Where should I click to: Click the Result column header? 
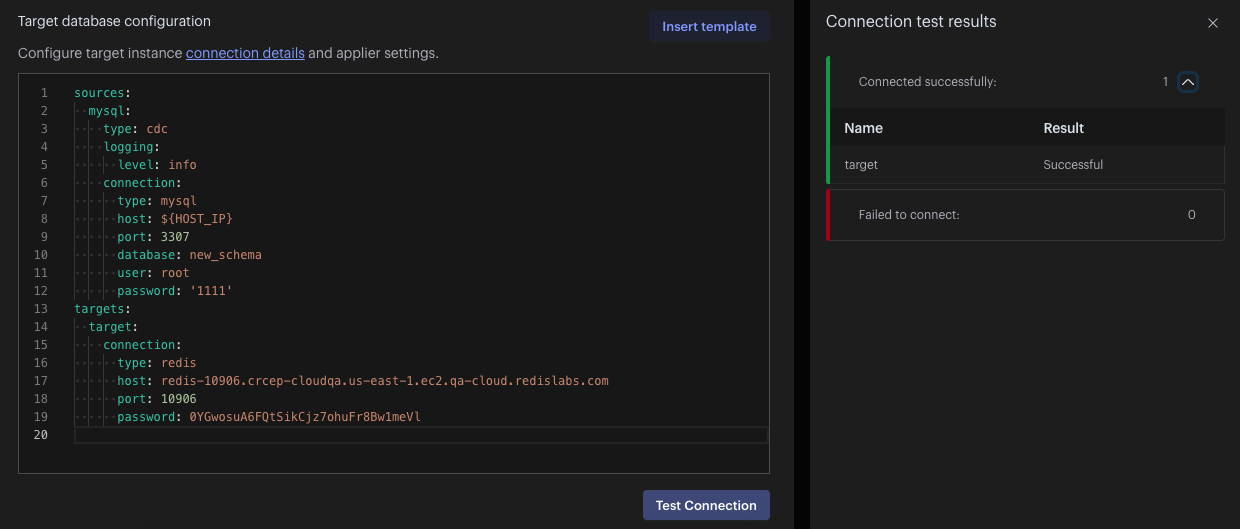click(1063, 128)
